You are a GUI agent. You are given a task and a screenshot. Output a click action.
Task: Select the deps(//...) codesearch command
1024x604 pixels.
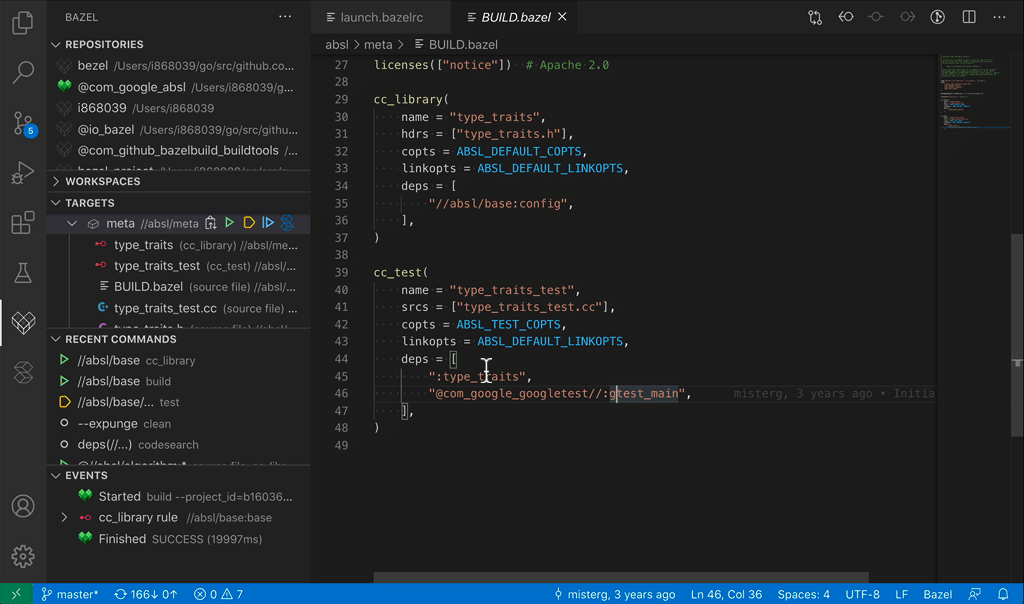point(178,444)
